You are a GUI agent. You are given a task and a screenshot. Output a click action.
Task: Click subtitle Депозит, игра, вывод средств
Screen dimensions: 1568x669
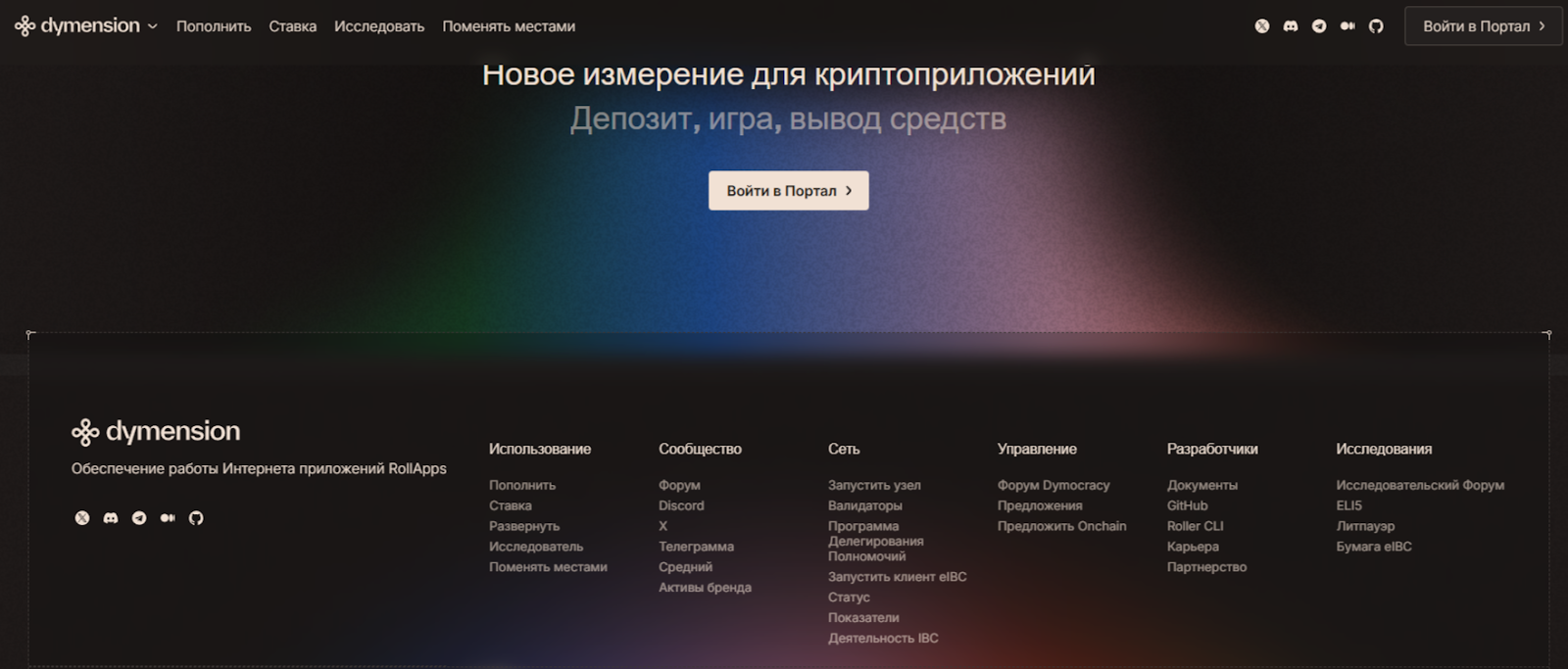[789, 119]
